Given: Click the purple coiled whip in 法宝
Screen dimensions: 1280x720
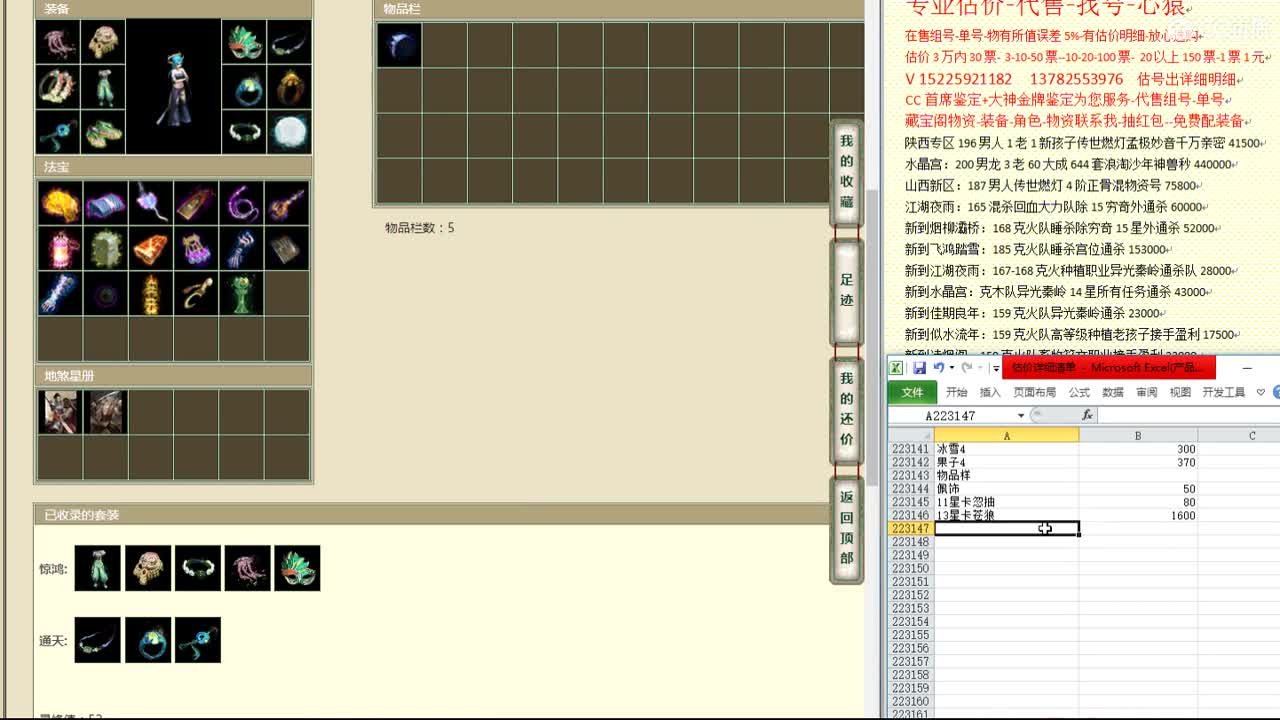Looking at the screenshot, I should [241, 203].
